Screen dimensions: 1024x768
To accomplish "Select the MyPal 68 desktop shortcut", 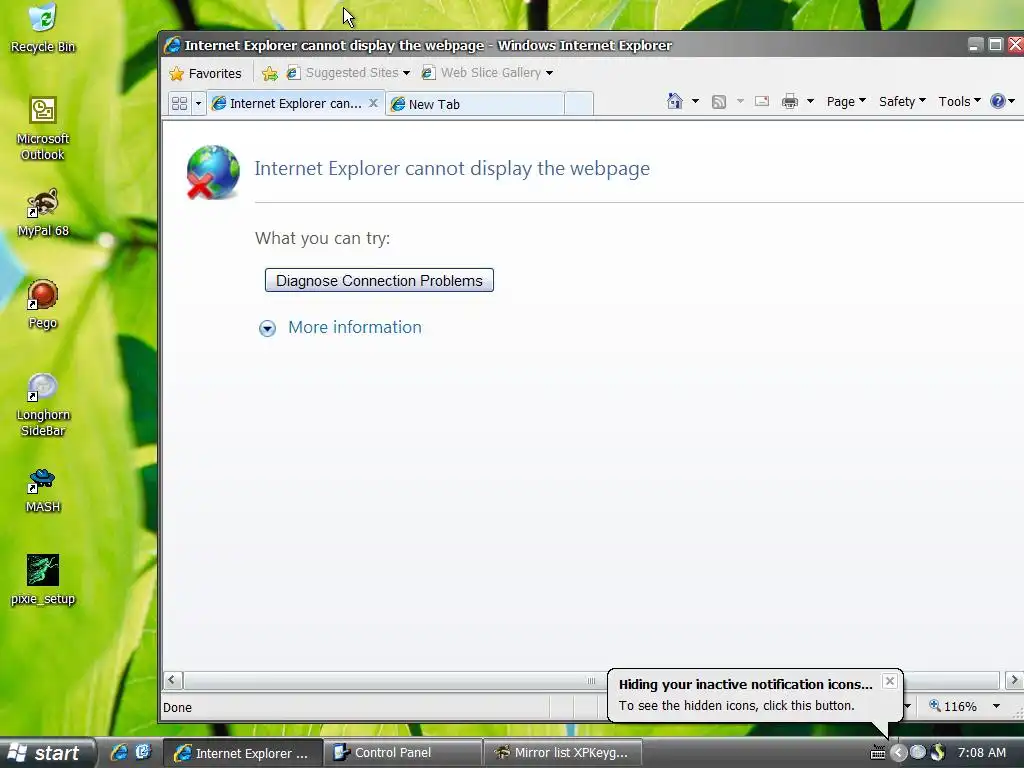I will pyautogui.click(x=42, y=212).
